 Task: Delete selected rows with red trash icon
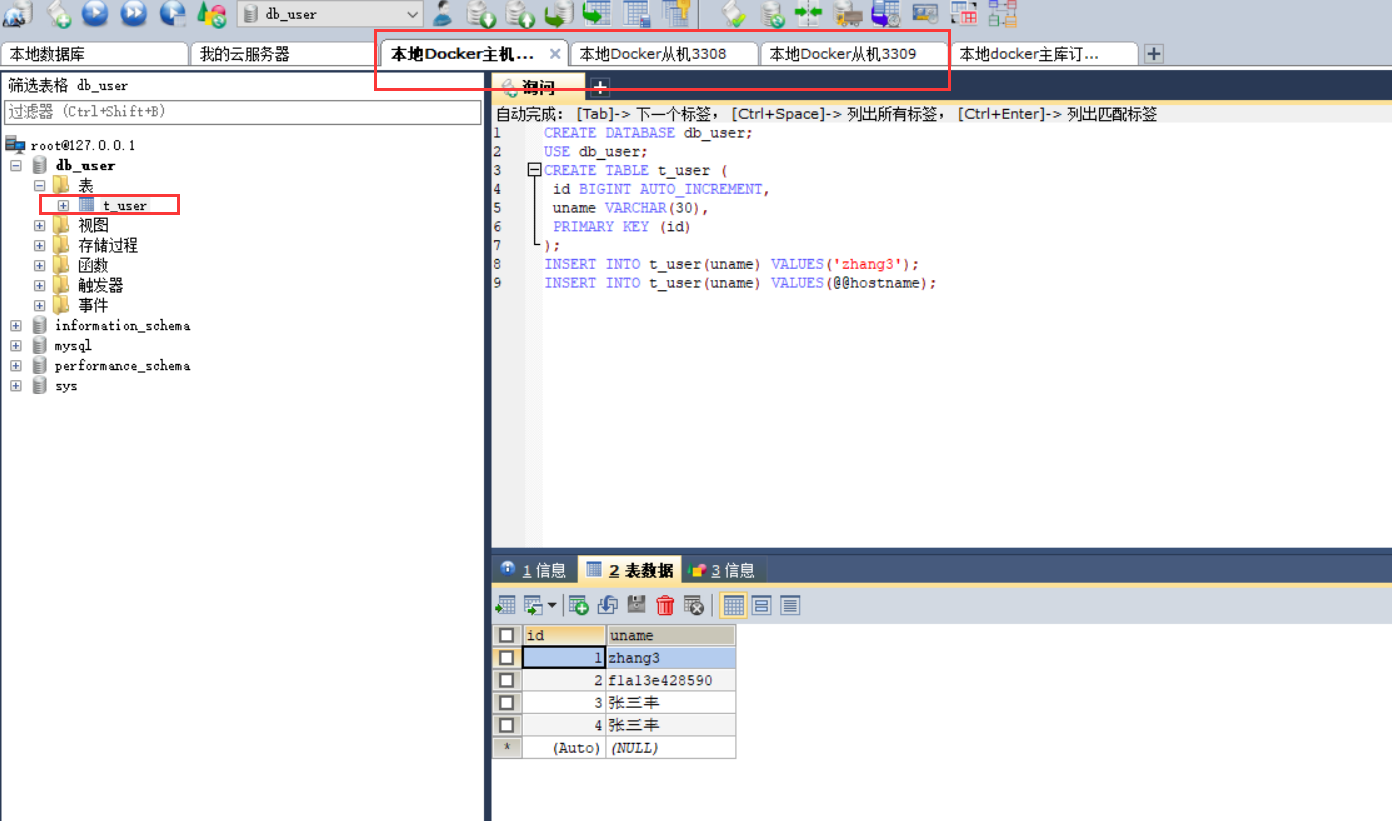[x=665, y=605]
